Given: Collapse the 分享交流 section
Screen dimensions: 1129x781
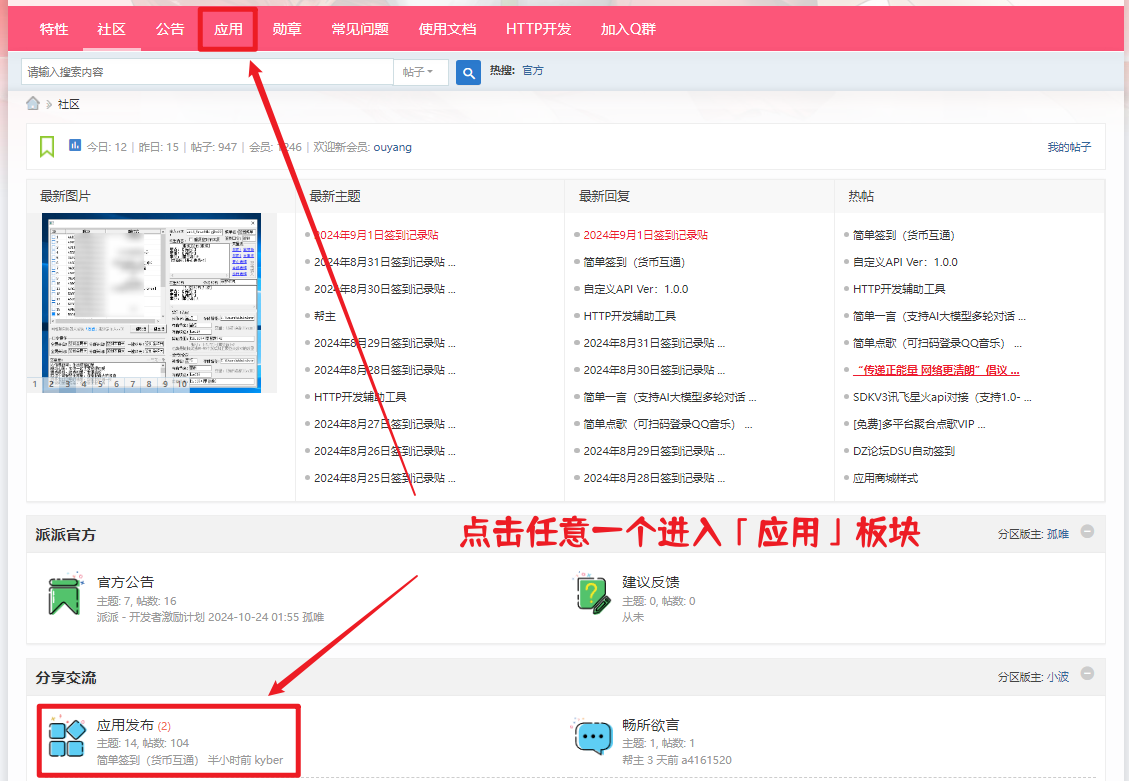Looking at the screenshot, I should (x=1087, y=673).
